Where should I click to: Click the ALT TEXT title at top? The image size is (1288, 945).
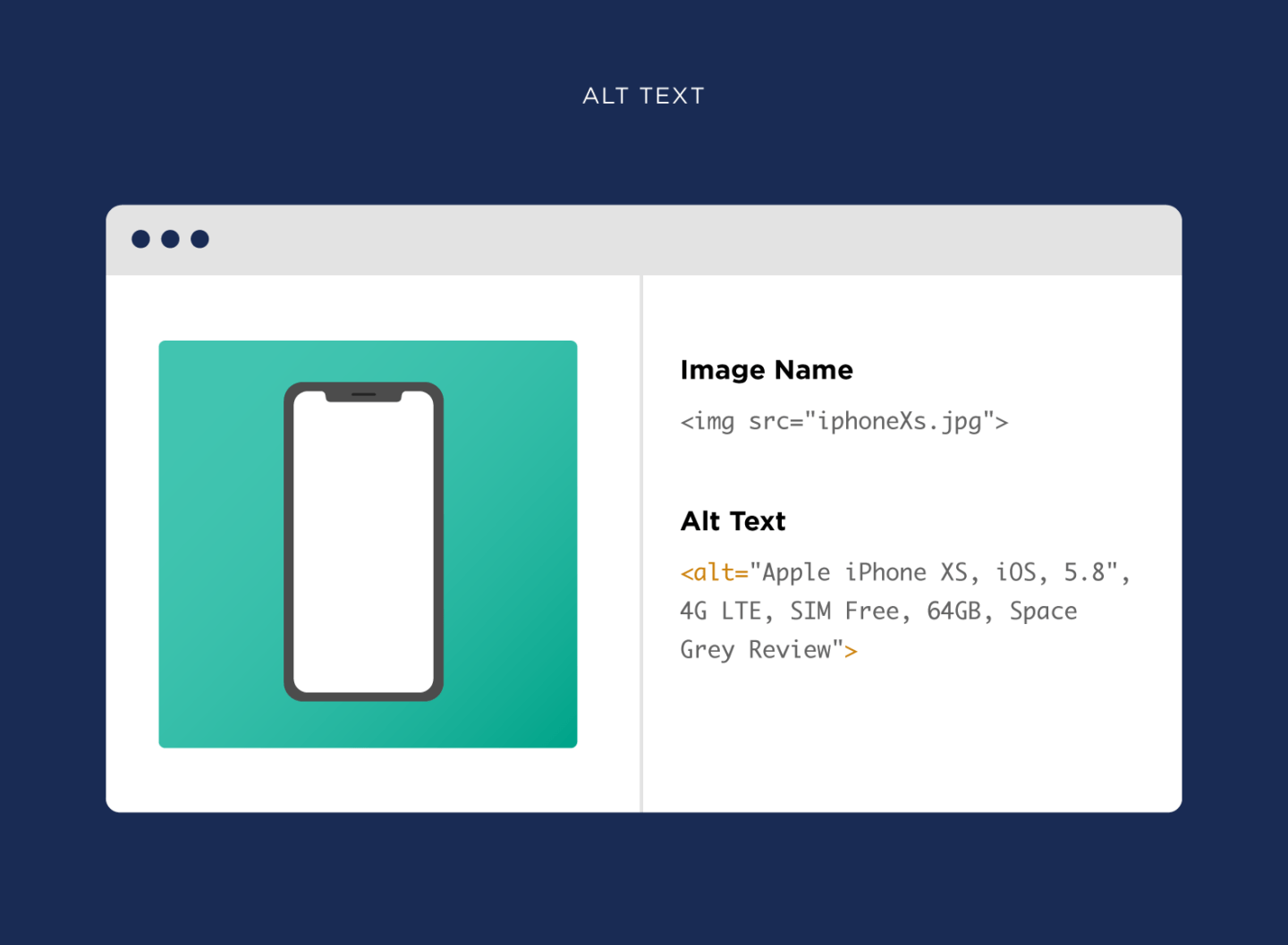coord(643,96)
